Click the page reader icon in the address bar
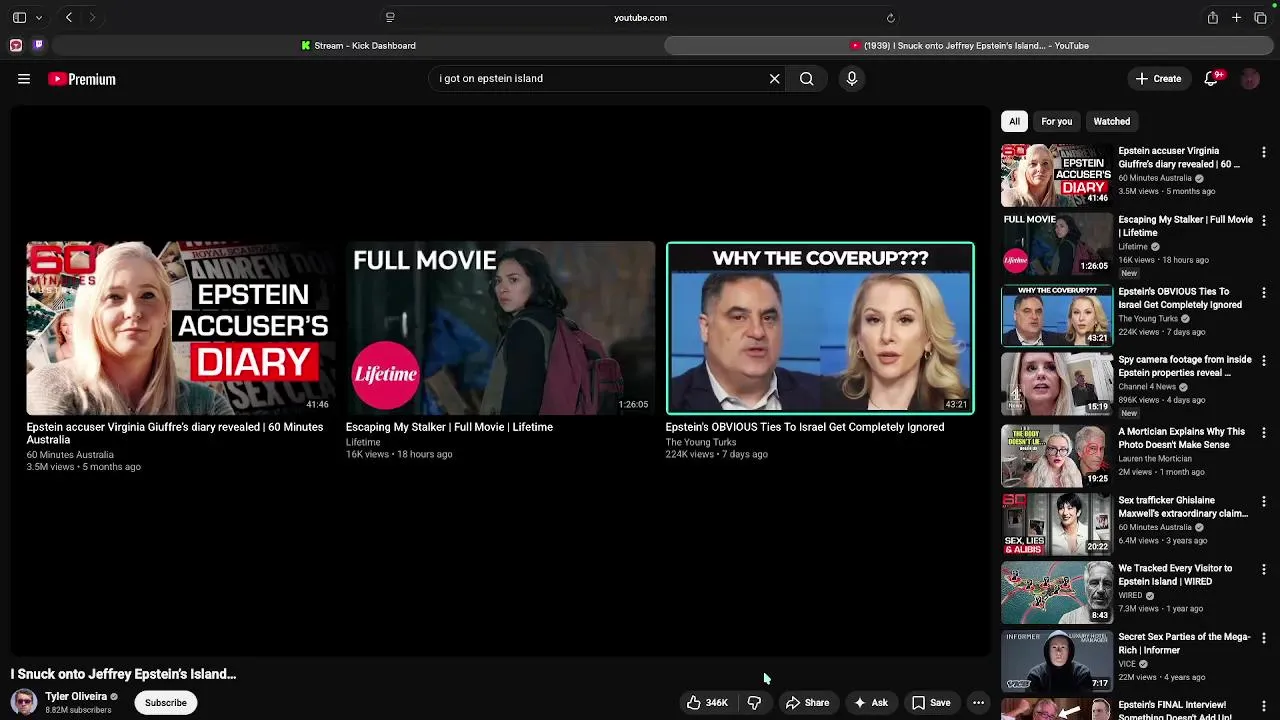Image resolution: width=1280 pixels, height=720 pixels. click(x=390, y=17)
